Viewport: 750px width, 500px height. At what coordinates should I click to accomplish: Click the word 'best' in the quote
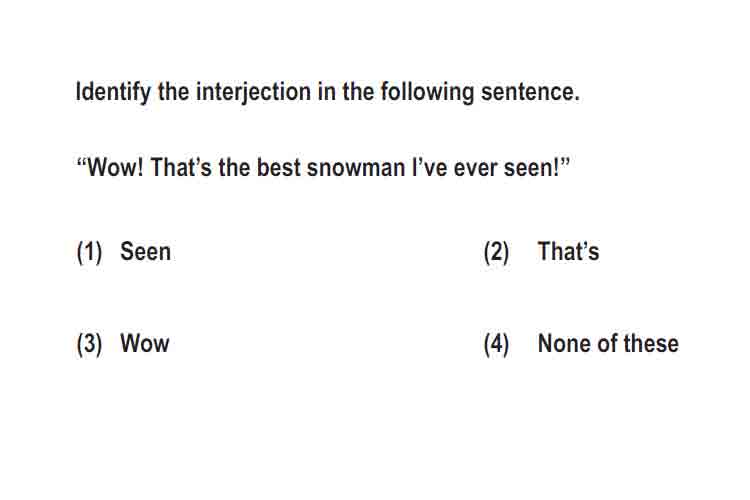(x=278, y=167)
